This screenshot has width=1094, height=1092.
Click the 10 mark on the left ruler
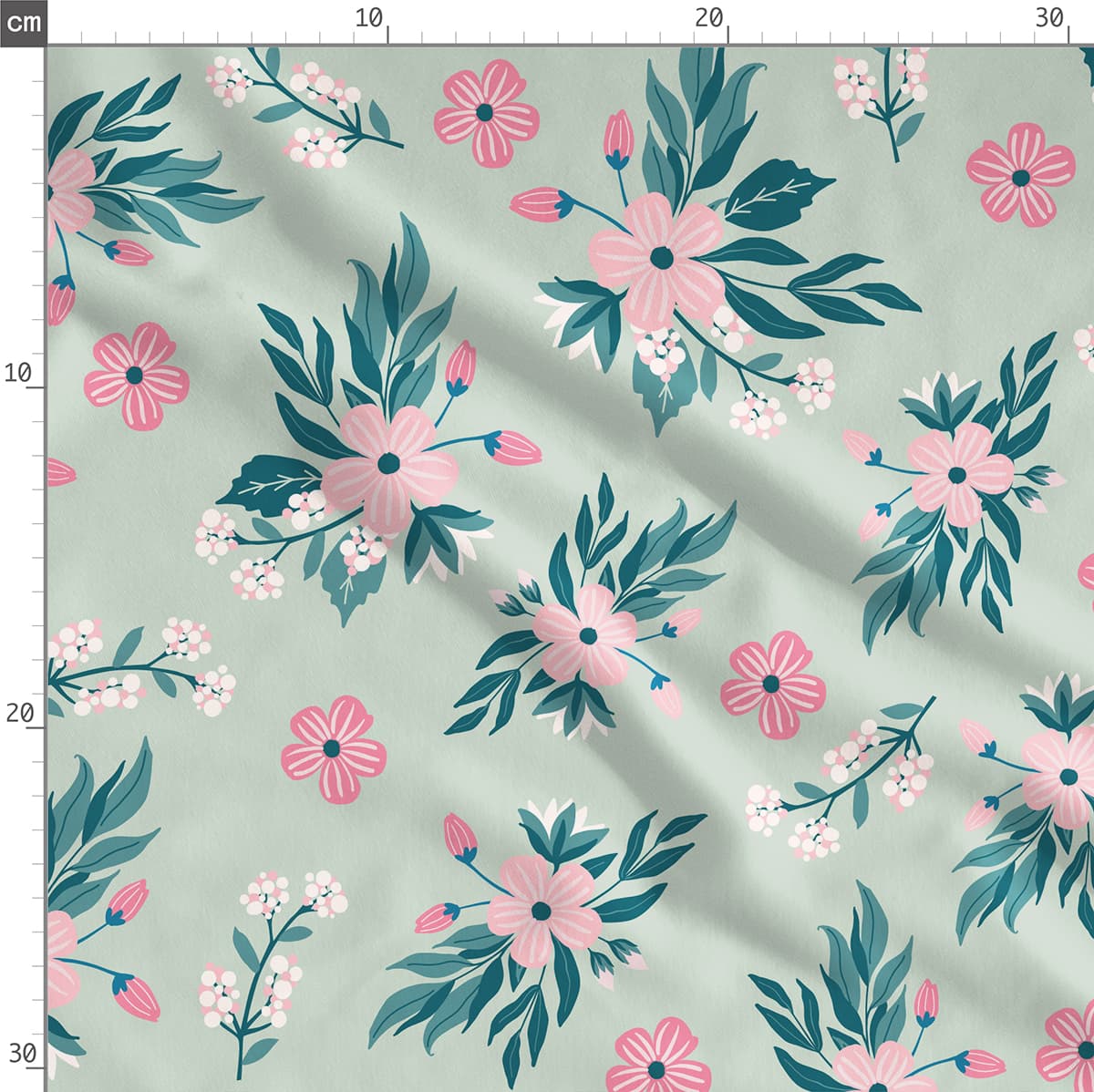(19, 373)
